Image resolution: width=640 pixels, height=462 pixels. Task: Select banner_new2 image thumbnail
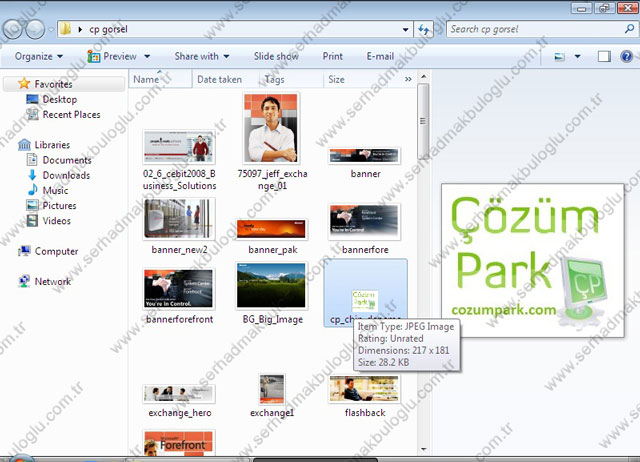(179, 219)
